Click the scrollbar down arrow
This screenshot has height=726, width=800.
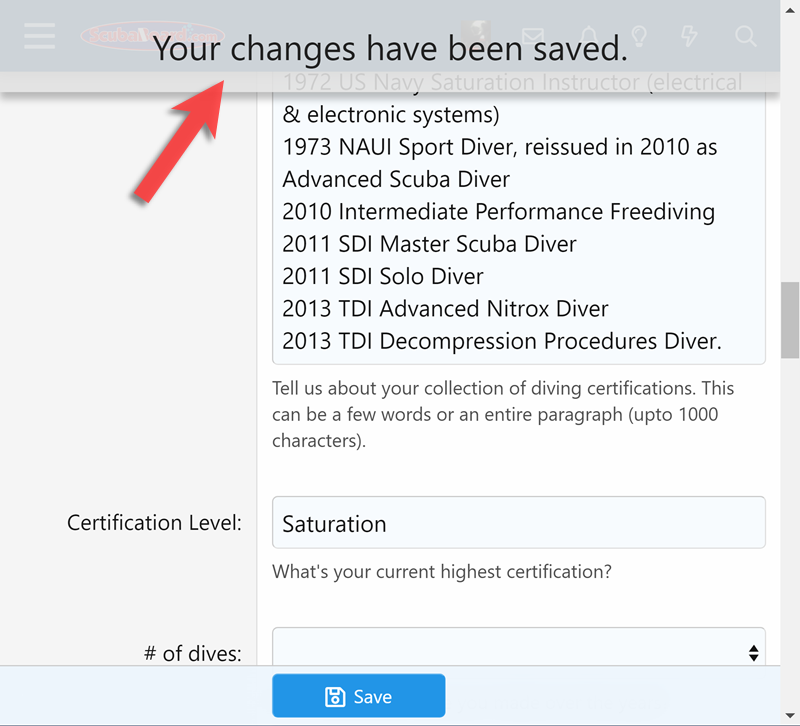point(790,716)
